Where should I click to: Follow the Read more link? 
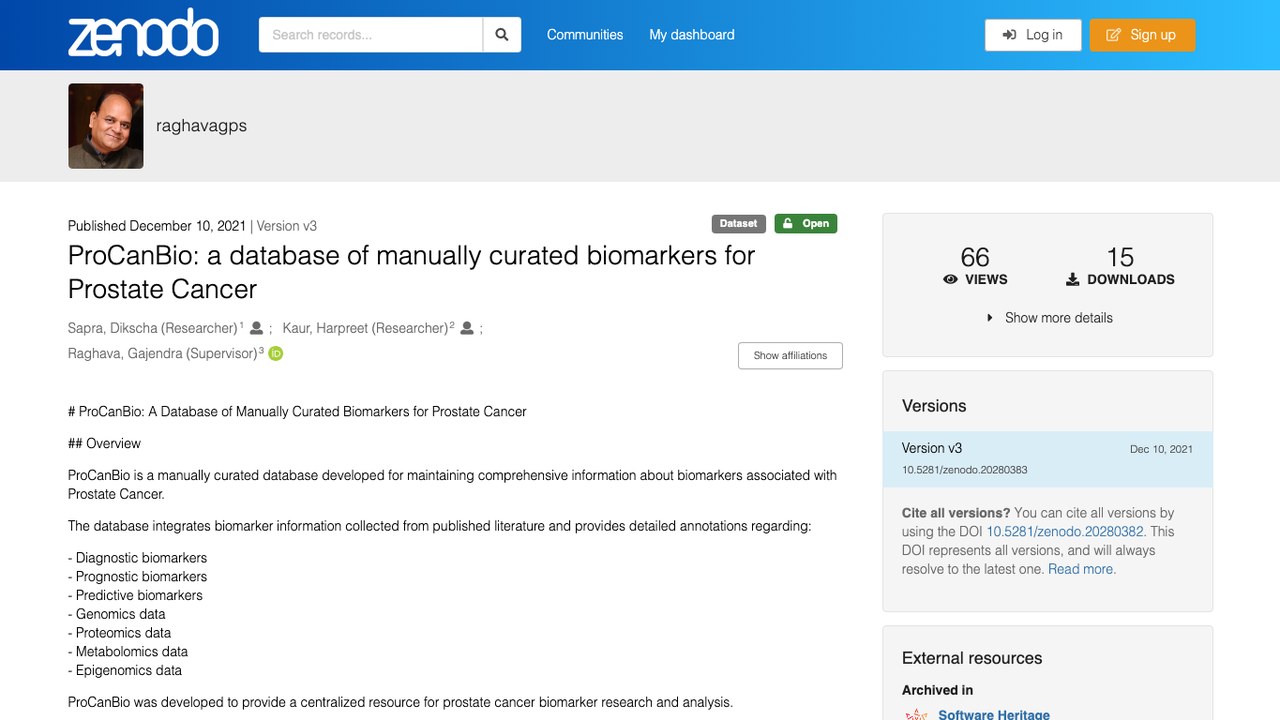click(1082, 569)
